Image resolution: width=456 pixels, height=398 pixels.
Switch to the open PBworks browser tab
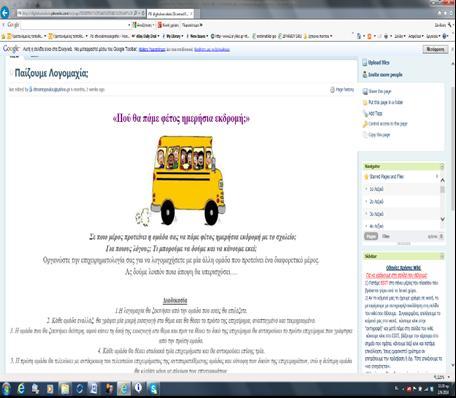click(x=169, y=14)
